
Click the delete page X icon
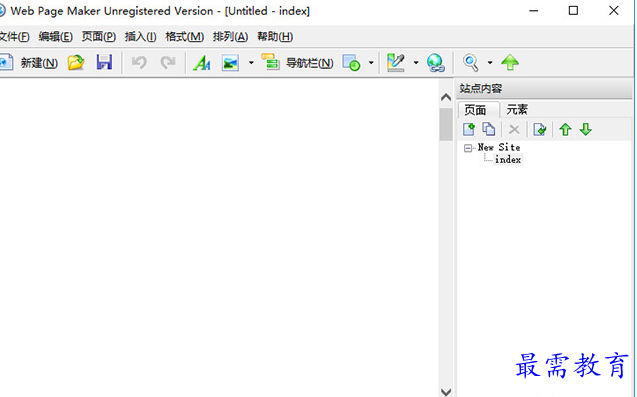click(x=514, y=130)
